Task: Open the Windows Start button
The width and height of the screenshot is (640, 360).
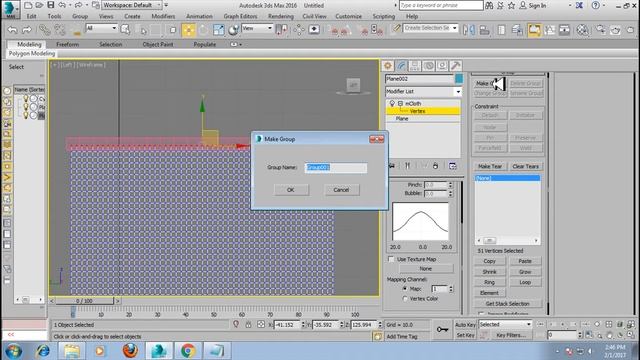Action: [x=13, y=351]
